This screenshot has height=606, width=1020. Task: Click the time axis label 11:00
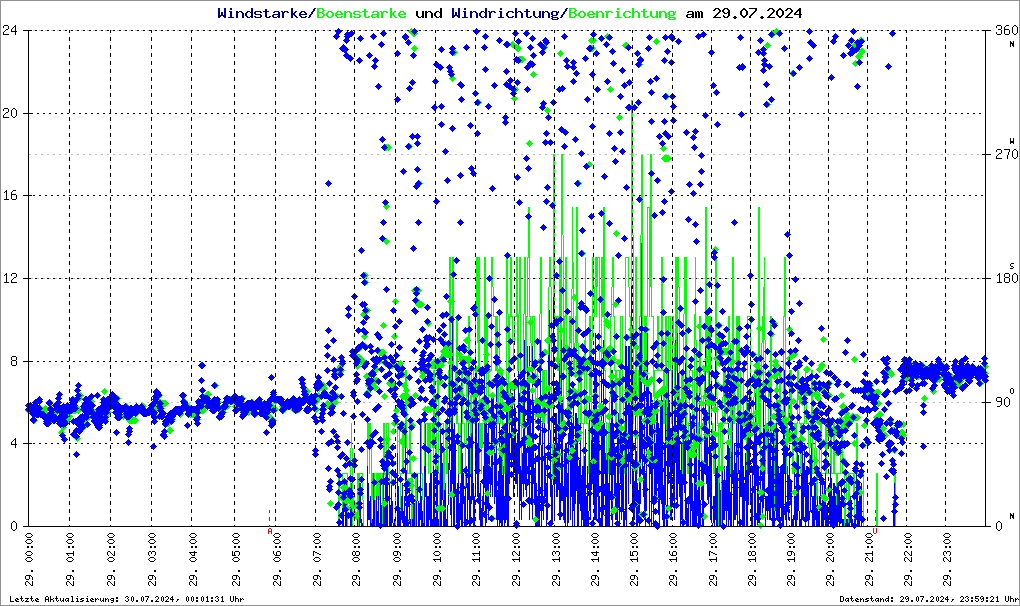point(476,559)
